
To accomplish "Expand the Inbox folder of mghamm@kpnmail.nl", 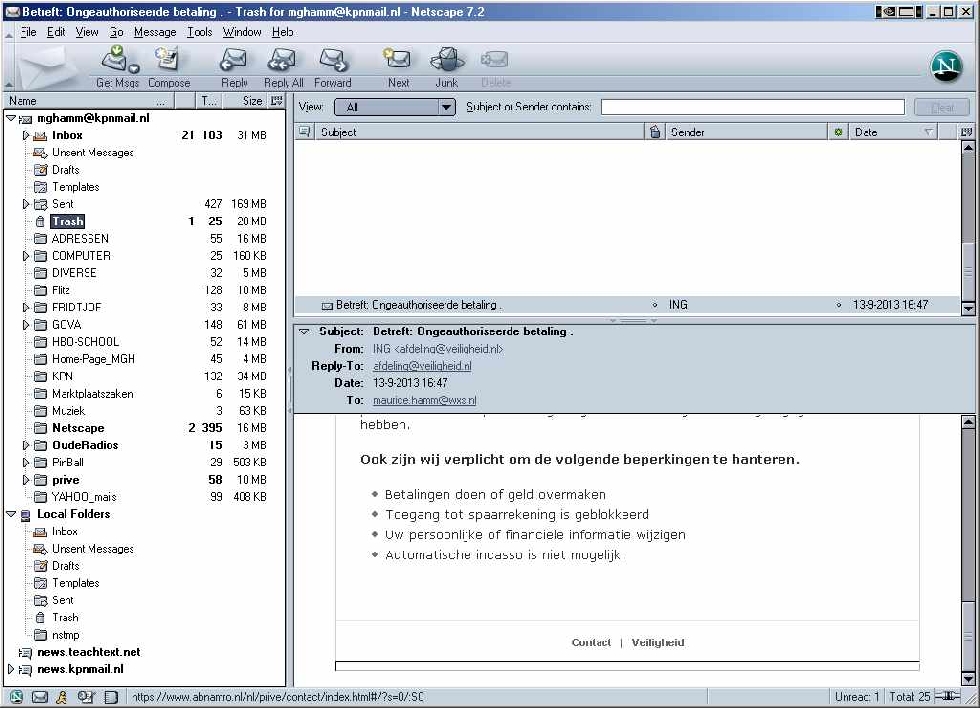I will click(x=26, y=135).
